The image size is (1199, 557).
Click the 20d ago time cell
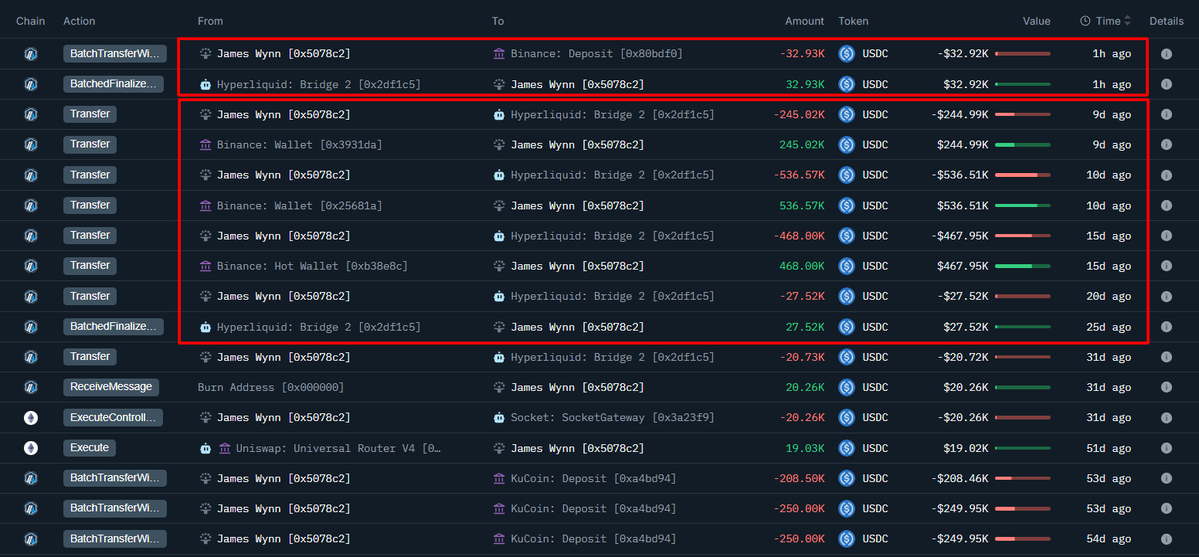(1109, 296)
